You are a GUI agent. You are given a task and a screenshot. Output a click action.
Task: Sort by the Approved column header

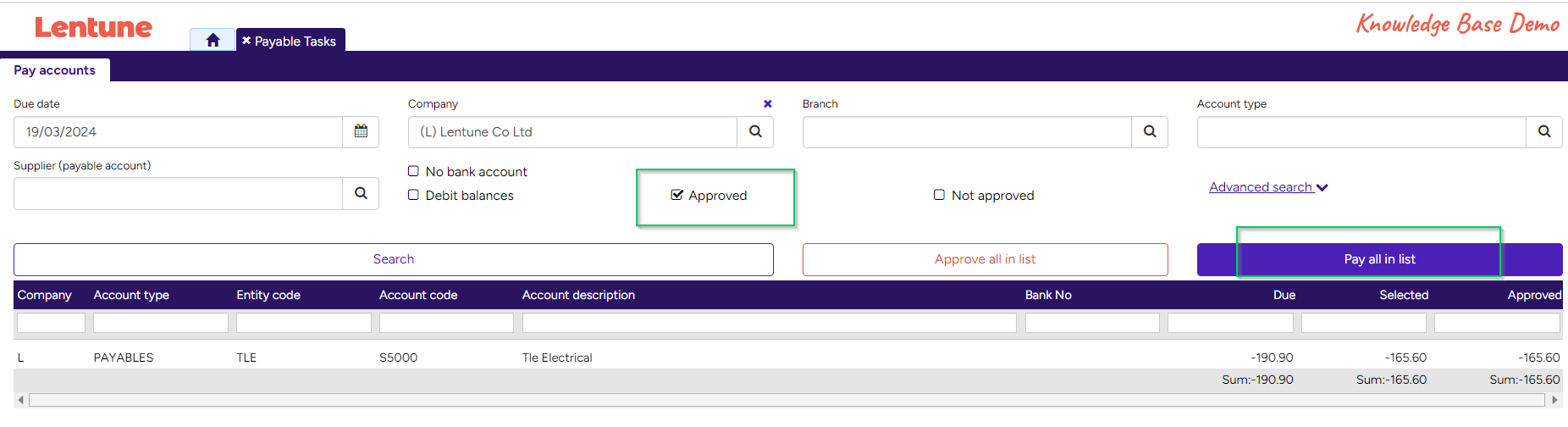pyautogui.click(x=1534, y=295)
